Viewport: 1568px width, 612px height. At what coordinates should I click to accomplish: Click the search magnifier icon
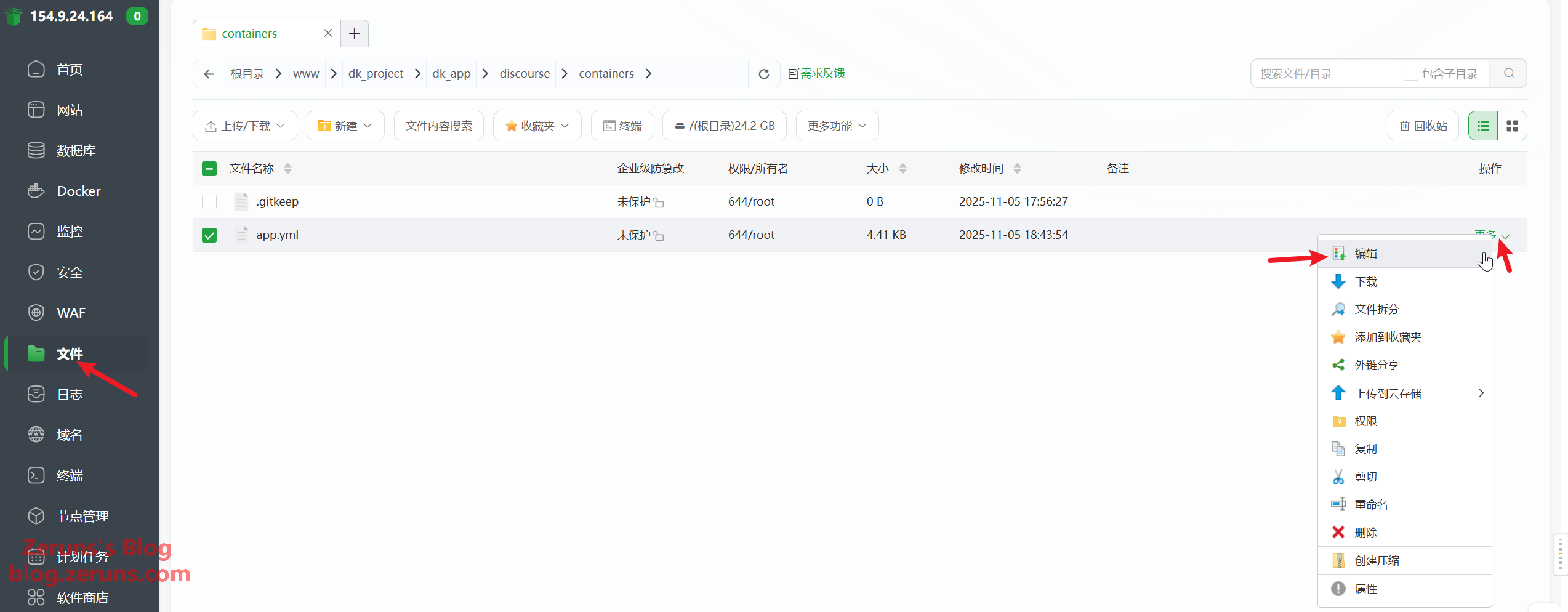tap(1508, 74)
